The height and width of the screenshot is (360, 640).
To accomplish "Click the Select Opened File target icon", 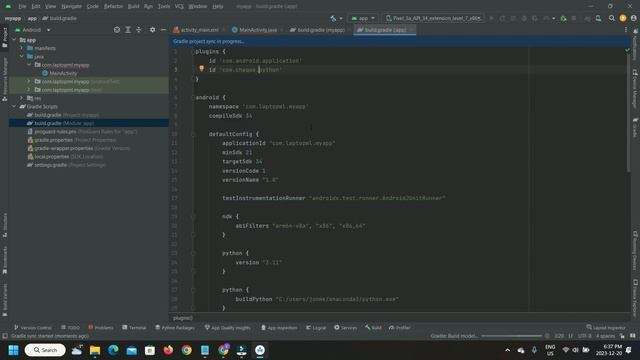I will pos(117,30).
